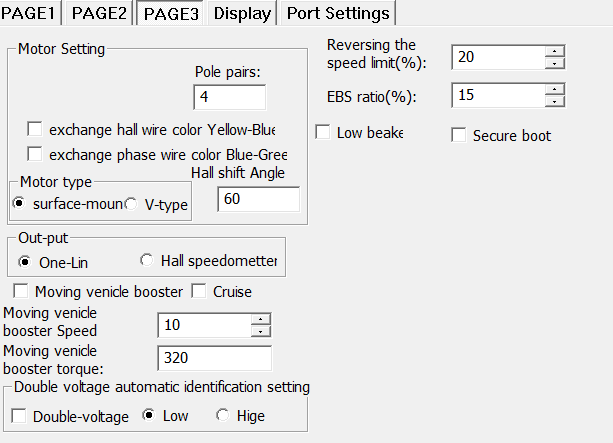Increase Moving vehicle booster Speed value
The height and width of the screenshot is (443, 613).
coord(261,320)
